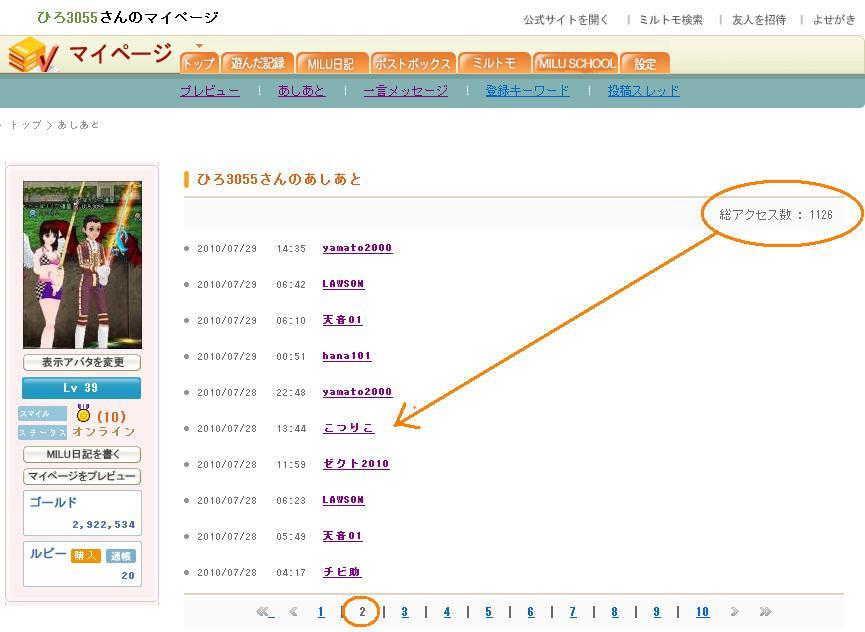This screenshot has width=865, height=632.
Task: Go to next page arrow
Action: (734, 612)
